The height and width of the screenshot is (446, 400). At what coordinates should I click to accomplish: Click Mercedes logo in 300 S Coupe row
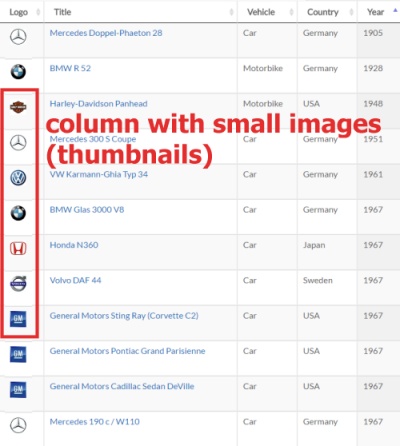(x=18, y=143)
